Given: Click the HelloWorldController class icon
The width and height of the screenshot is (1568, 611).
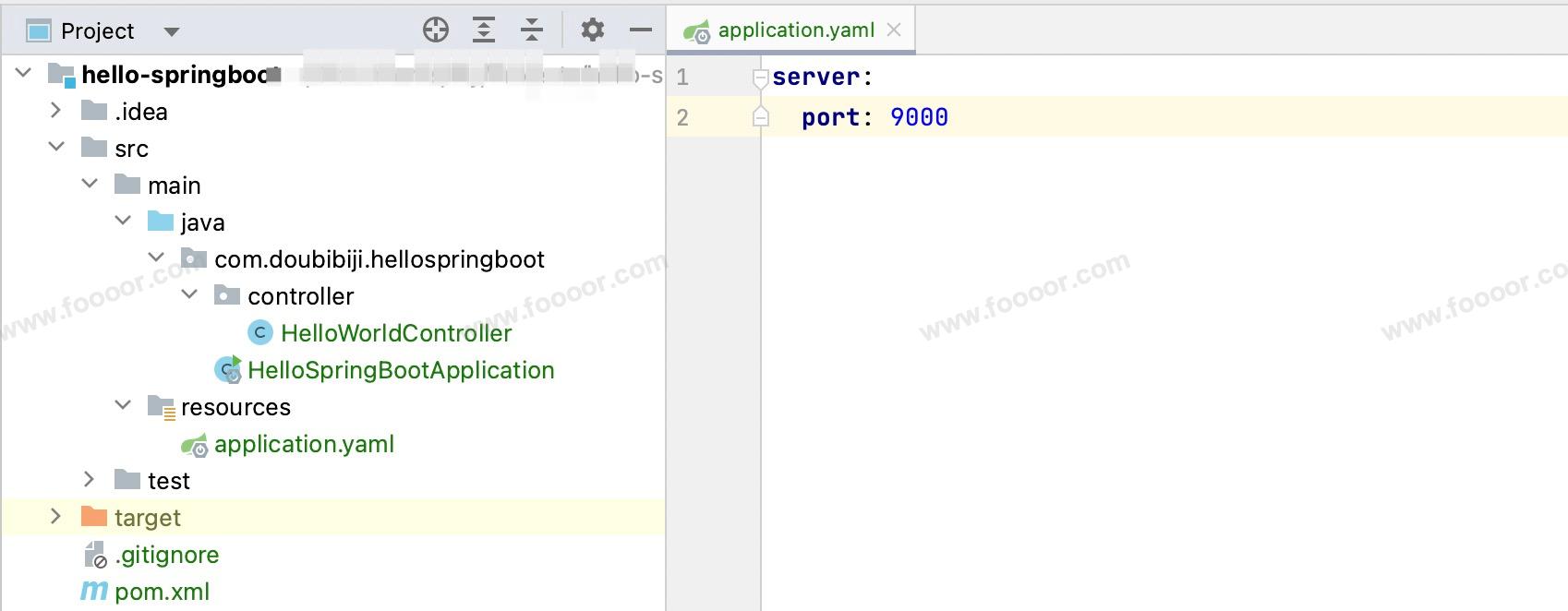Looking at the screenshot, I should (260, 332).
